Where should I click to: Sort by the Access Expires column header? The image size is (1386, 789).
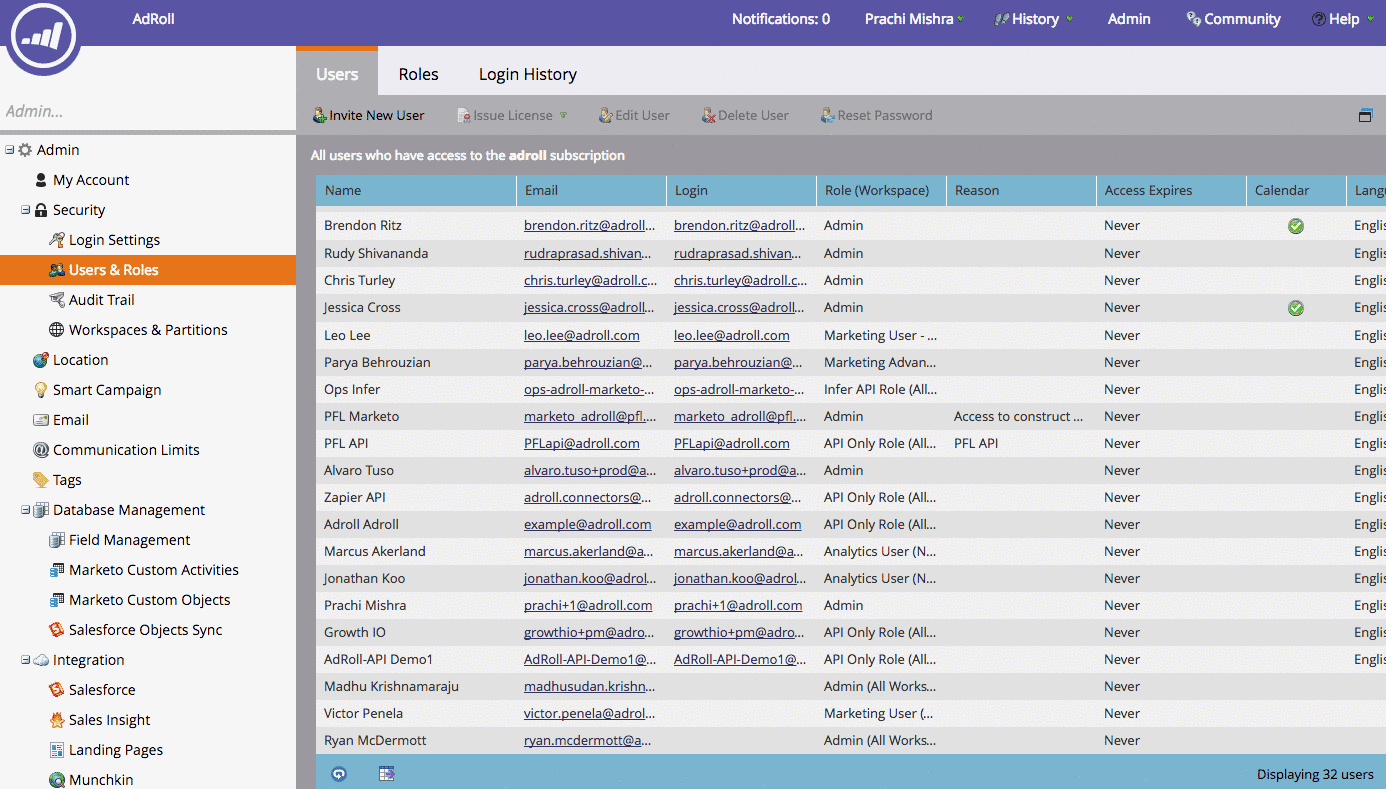tap(1171, 190)
